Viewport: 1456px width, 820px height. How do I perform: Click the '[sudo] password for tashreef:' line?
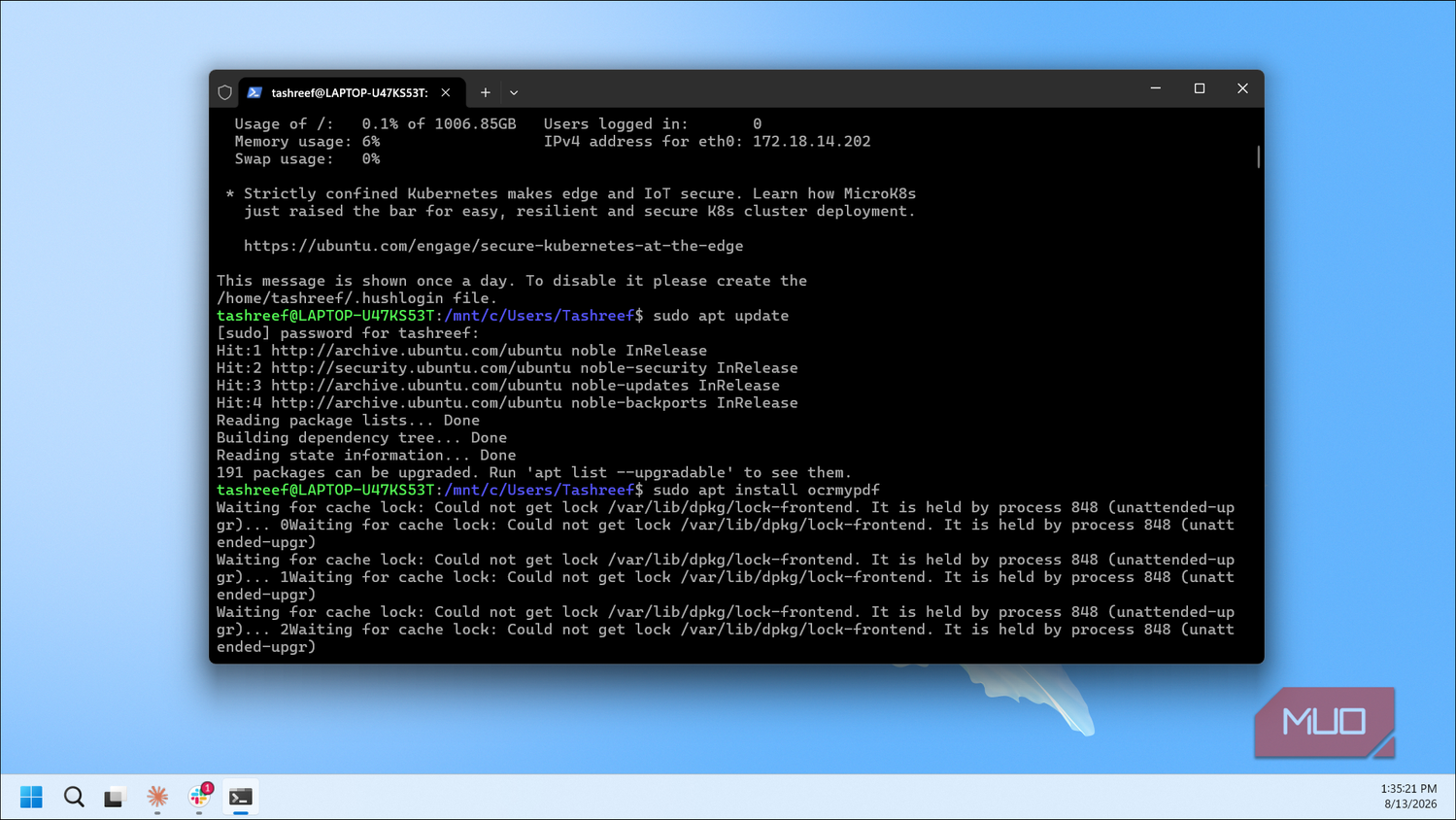[x=348, y=333]
